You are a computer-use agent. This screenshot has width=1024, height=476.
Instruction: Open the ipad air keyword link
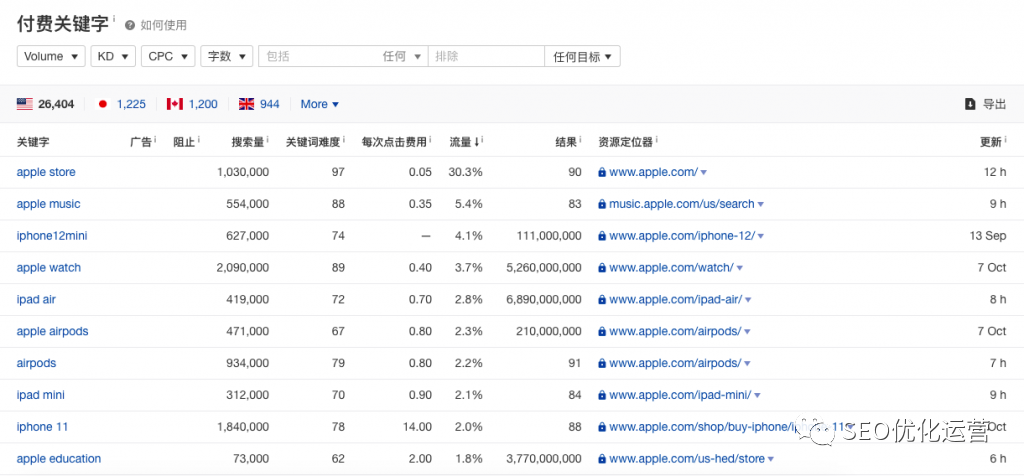point(37,300)
